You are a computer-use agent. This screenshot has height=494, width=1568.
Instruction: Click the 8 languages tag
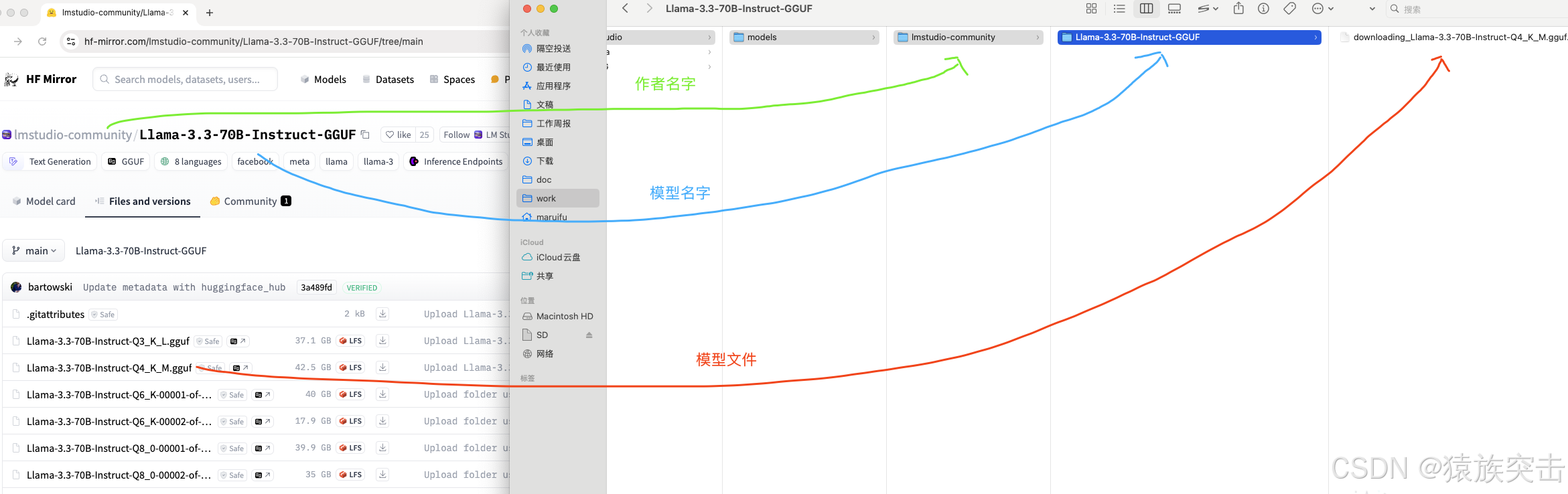coord(191,161)
